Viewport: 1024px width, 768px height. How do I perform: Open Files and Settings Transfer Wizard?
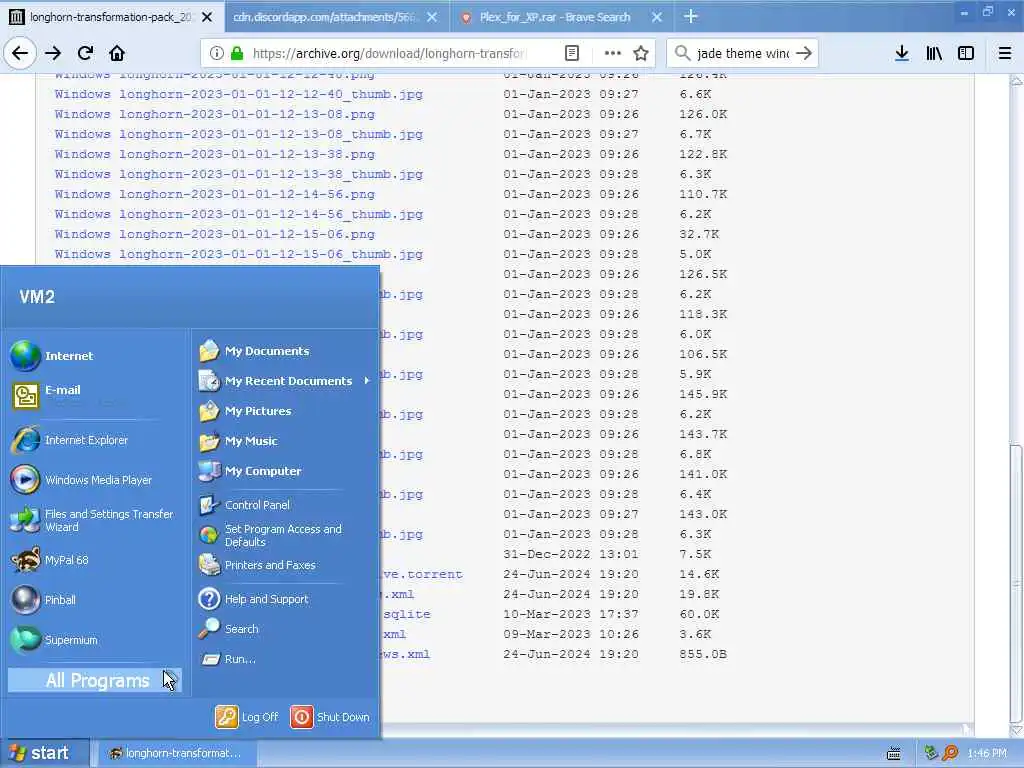[x=93, y=520]
